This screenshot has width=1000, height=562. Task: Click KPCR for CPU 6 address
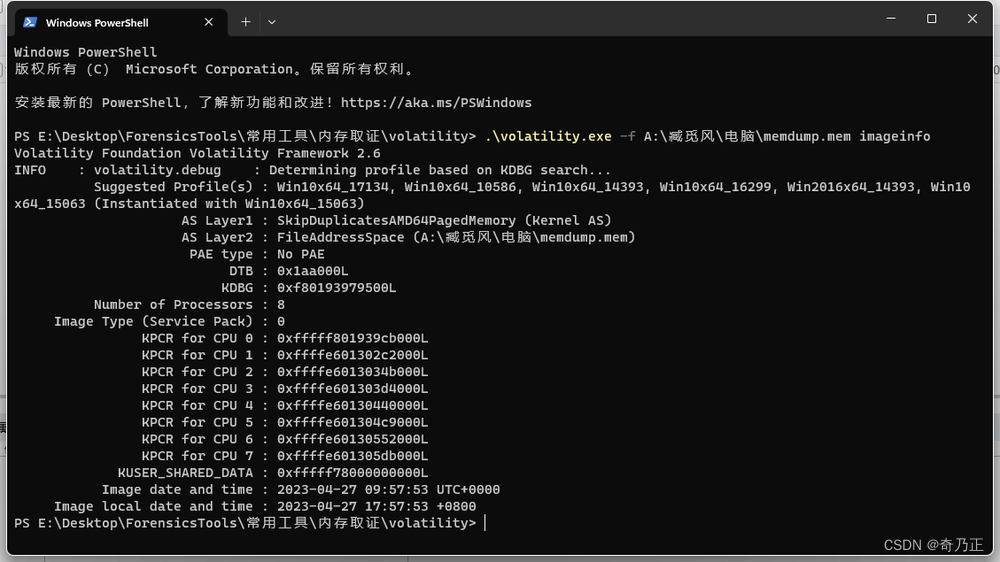click(352, 440)
